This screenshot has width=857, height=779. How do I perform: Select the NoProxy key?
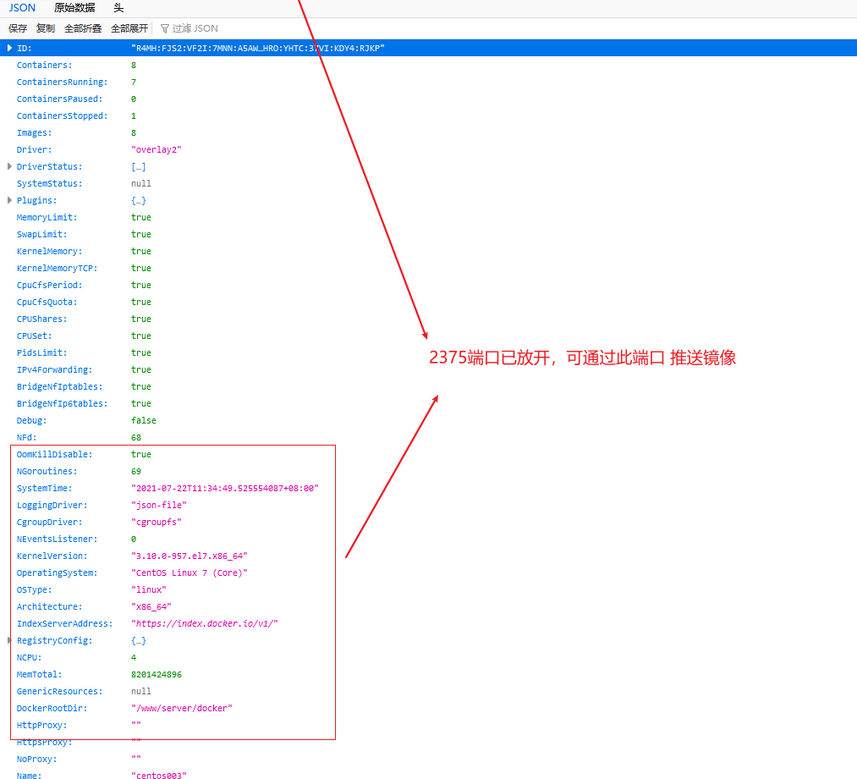tap(37, 760)
